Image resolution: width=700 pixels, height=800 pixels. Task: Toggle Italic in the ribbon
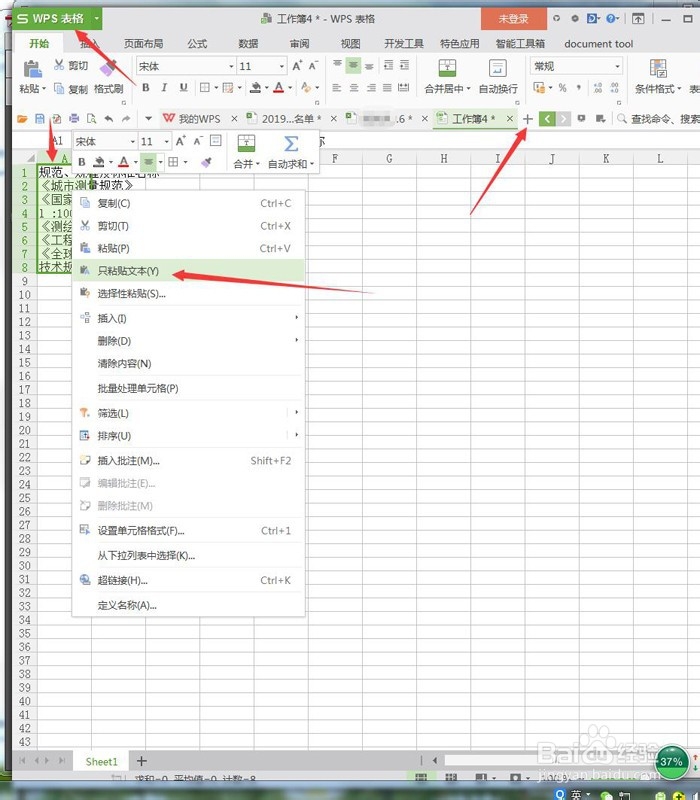pos(164,88)
